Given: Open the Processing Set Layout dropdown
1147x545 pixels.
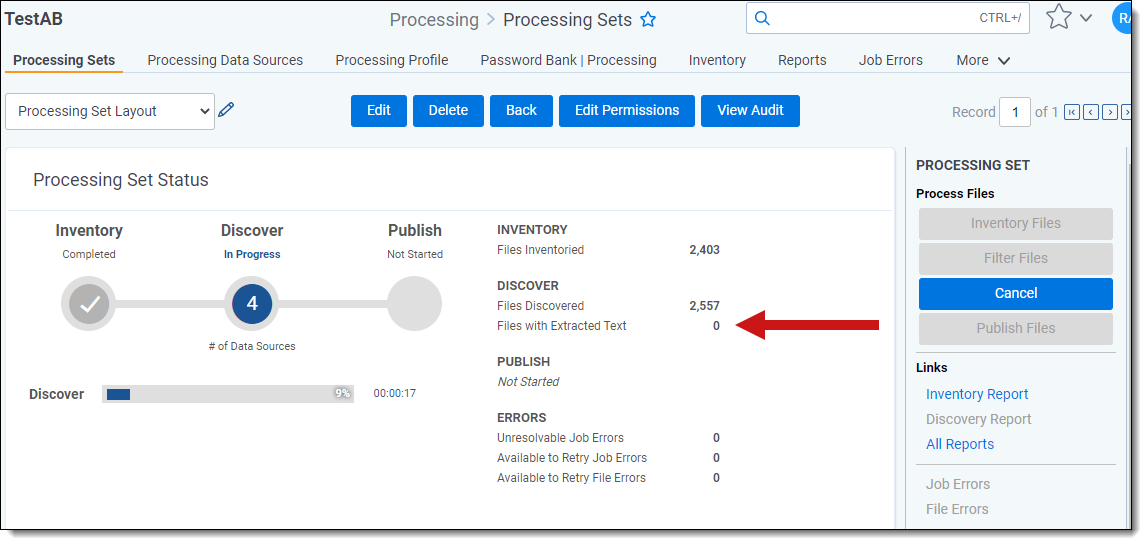Looking at the screenshot, I should [x=110, y=111].
